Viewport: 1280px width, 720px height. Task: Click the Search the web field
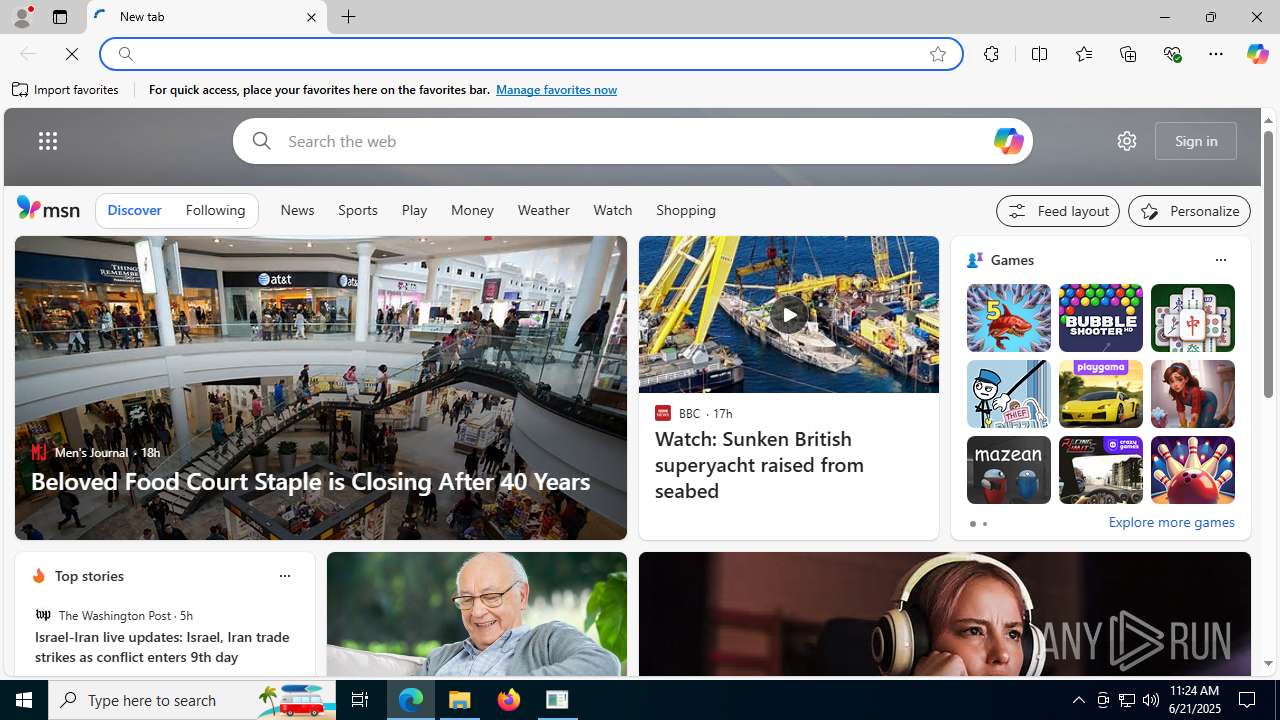click(632, 141)
